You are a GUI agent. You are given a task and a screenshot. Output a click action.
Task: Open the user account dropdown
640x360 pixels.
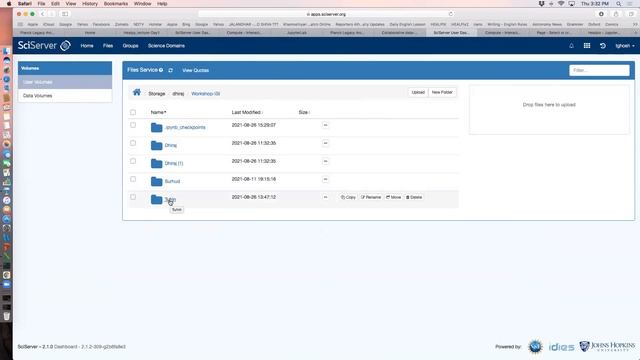pyautogui.click(x=625, y=46)
